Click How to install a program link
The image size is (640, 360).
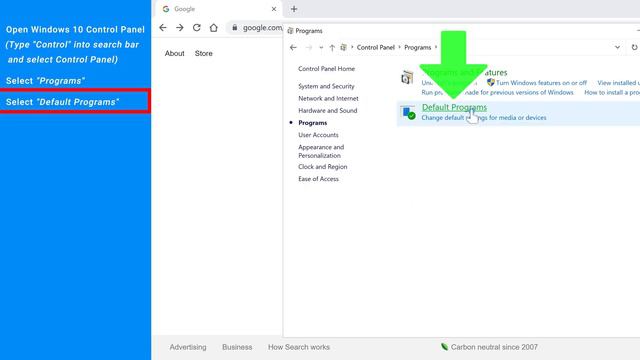coord(612,93)
